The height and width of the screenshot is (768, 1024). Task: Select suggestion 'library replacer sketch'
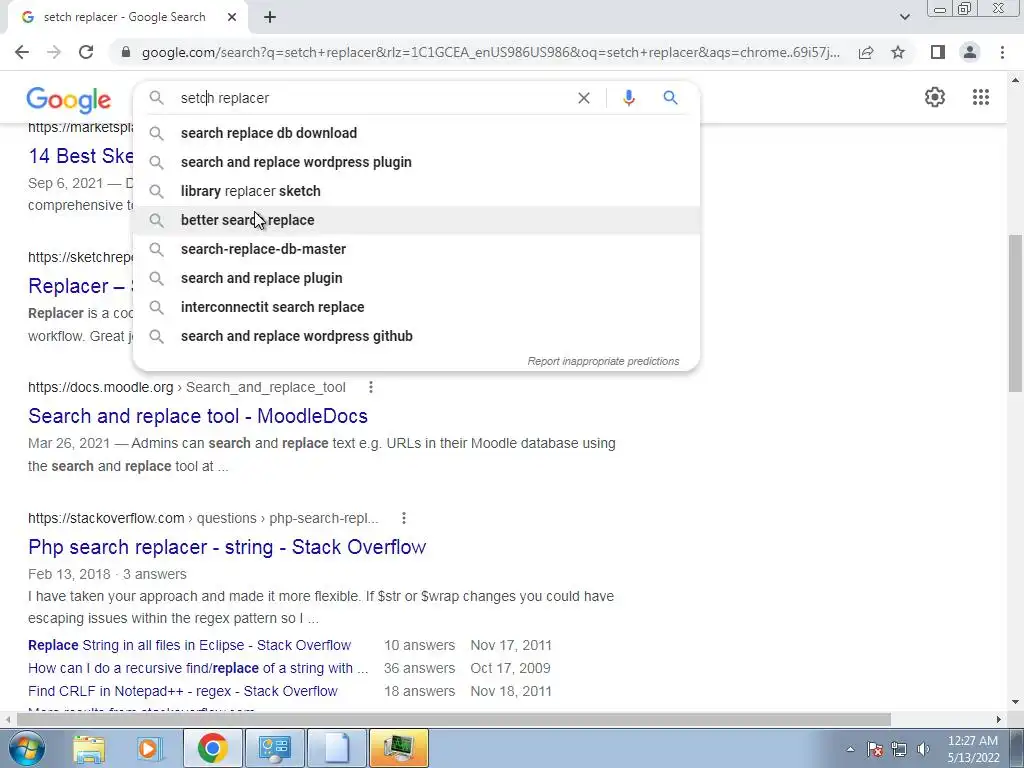tap(416, 191)
